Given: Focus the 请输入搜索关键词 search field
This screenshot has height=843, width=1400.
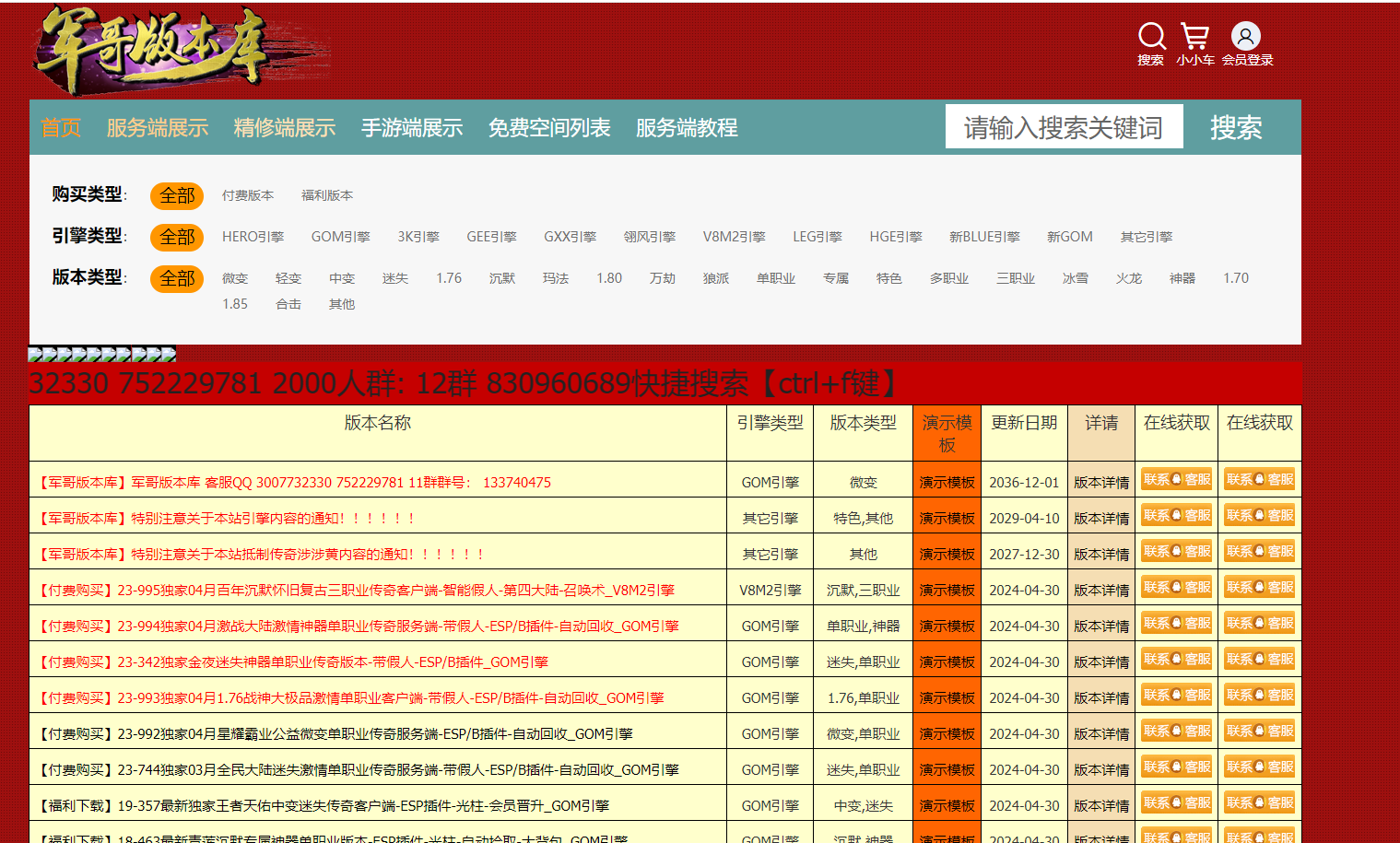Looking at the screenshot, I should click(x=1064, y=127).
